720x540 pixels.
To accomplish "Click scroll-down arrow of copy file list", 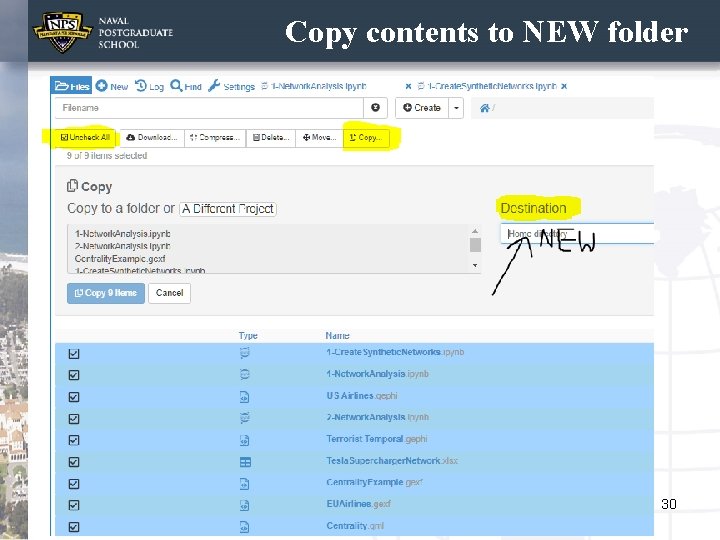I will pos(475,265).
